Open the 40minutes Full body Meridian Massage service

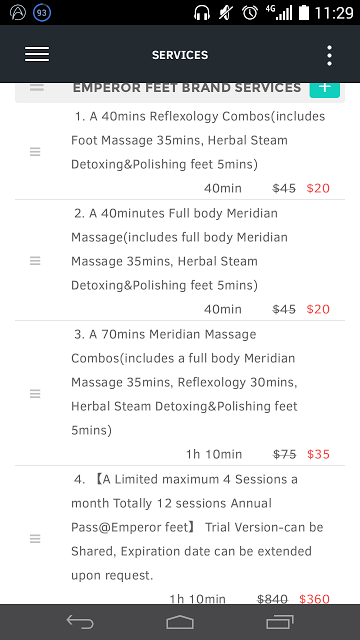click(180, 260)
